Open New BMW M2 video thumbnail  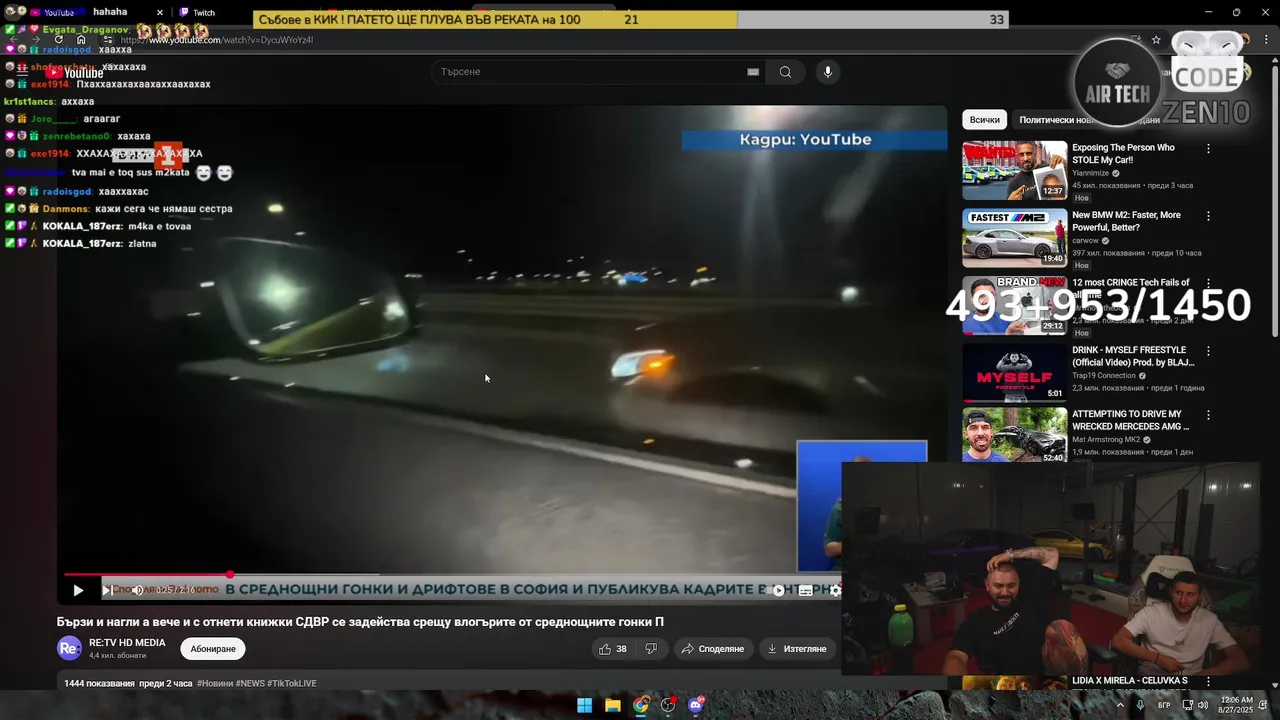[1015, 238]
